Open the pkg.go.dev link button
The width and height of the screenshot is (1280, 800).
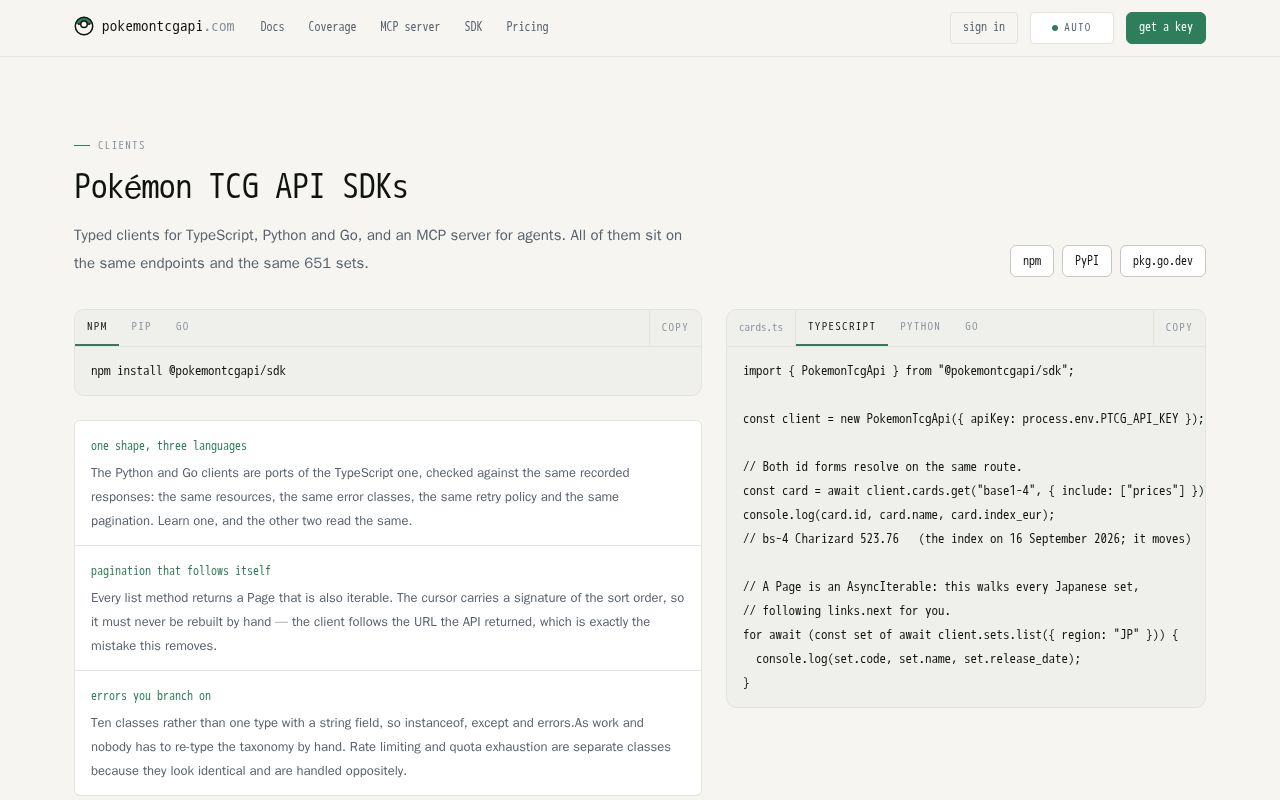pyautogui.click(x=1163, y=261)
